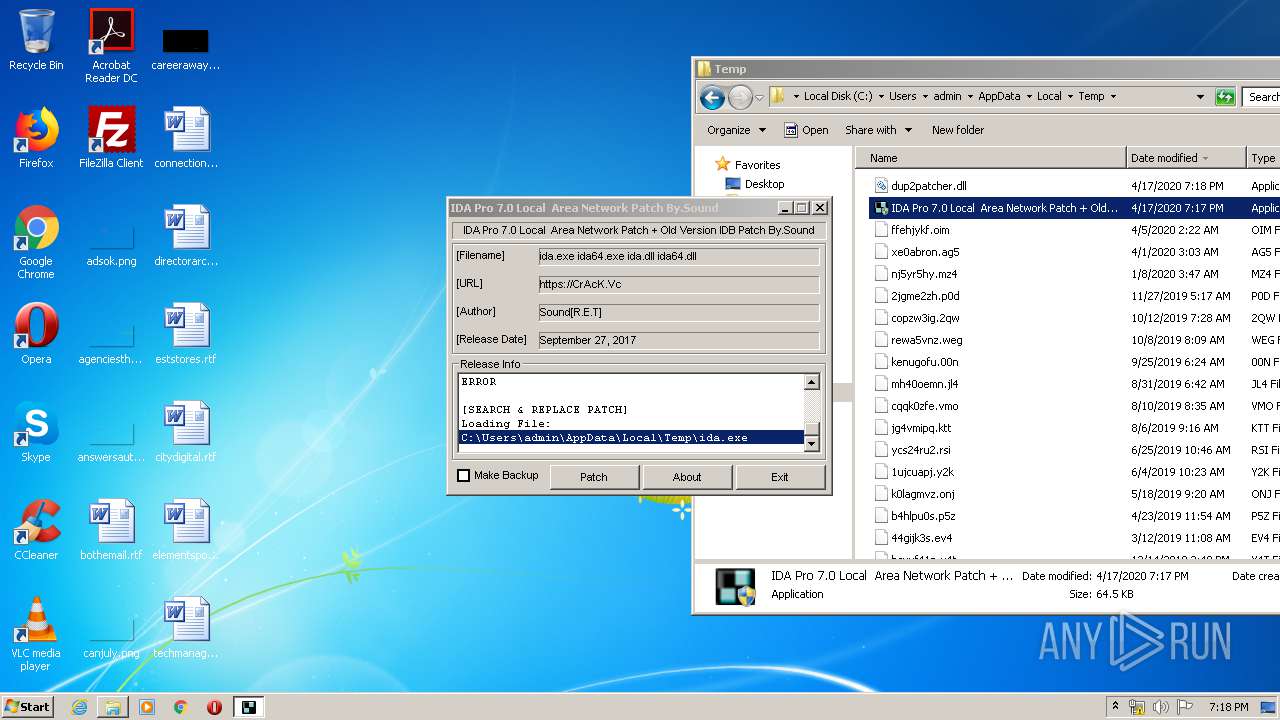
Task: Select bothemail.rtf desktop file
Action: 111,530
